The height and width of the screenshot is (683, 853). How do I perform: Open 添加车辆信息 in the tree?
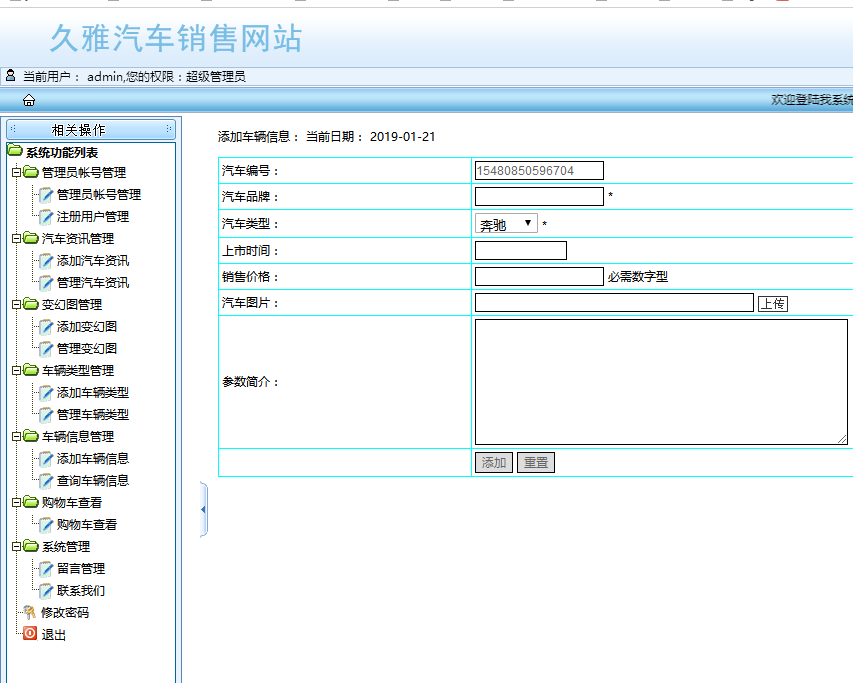92,459
